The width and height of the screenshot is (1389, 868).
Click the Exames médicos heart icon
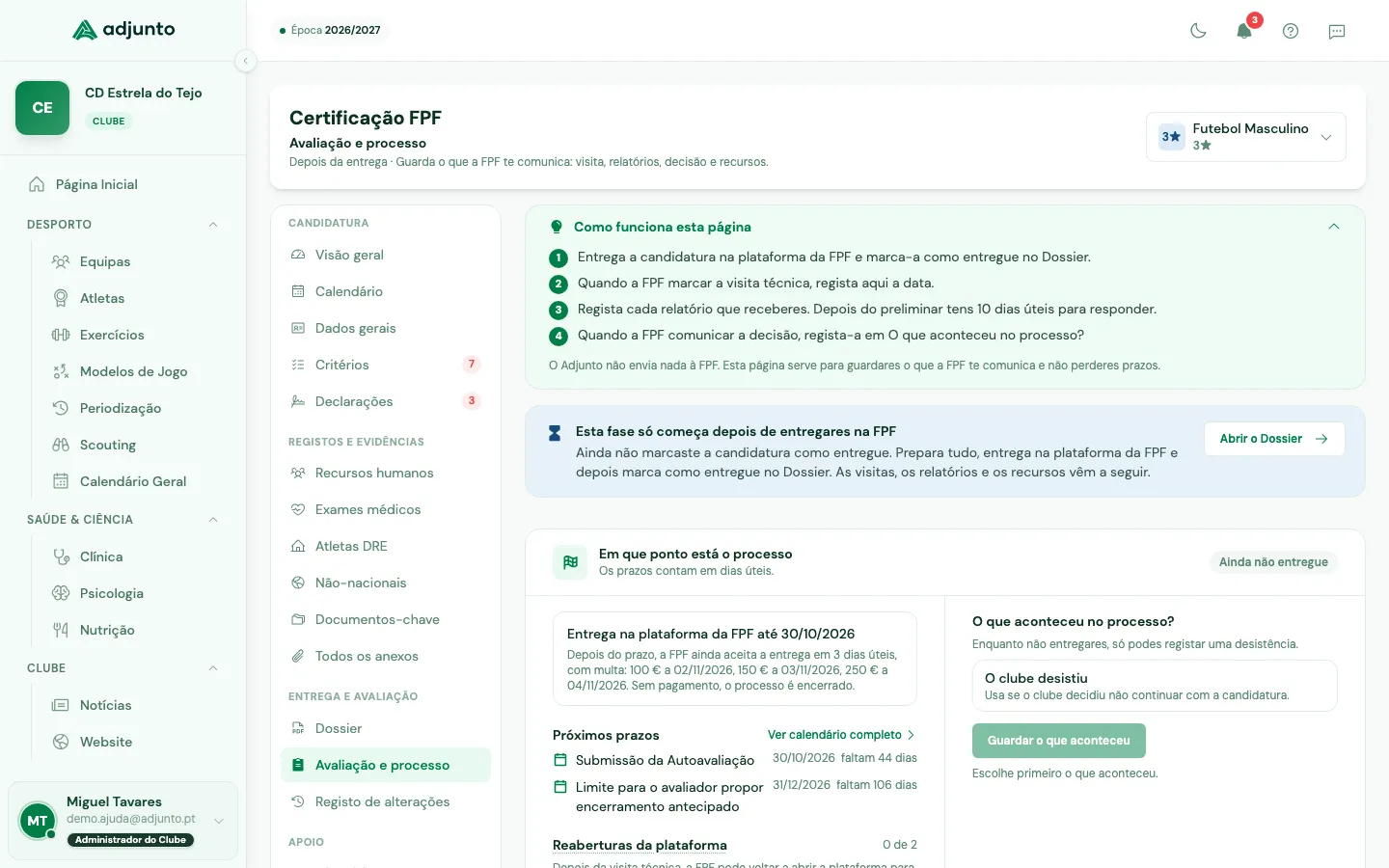(298, 509)
